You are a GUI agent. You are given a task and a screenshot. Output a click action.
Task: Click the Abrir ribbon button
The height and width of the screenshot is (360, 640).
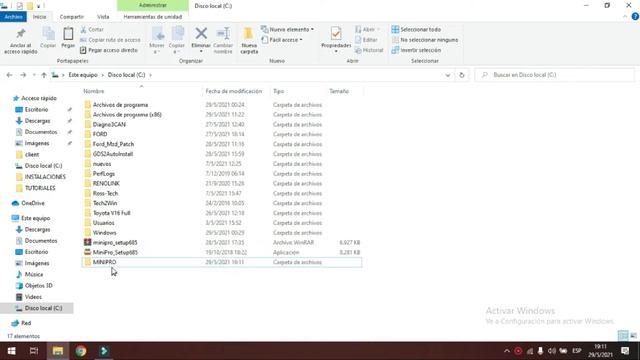[x=367, y=29]
